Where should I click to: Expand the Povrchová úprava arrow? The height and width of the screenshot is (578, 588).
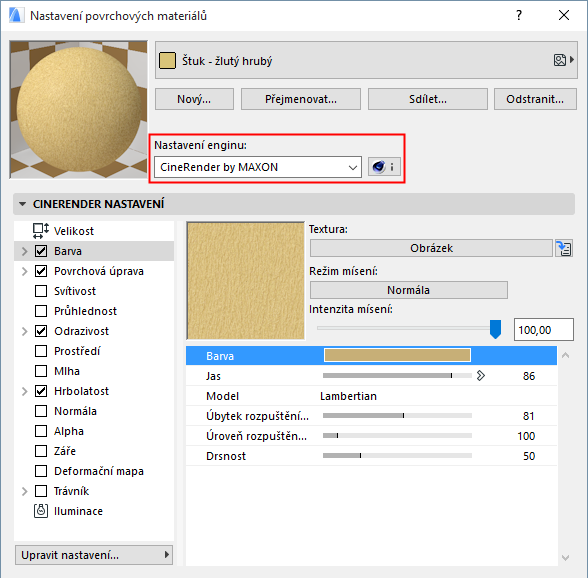click(25, 271)
